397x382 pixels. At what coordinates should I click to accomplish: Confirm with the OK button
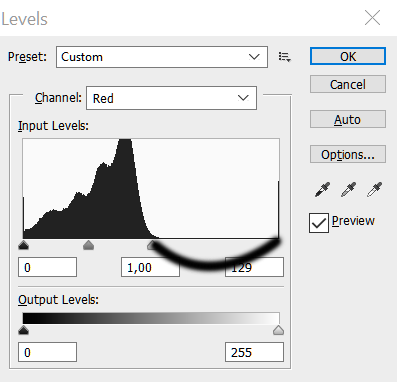[348, 56]
